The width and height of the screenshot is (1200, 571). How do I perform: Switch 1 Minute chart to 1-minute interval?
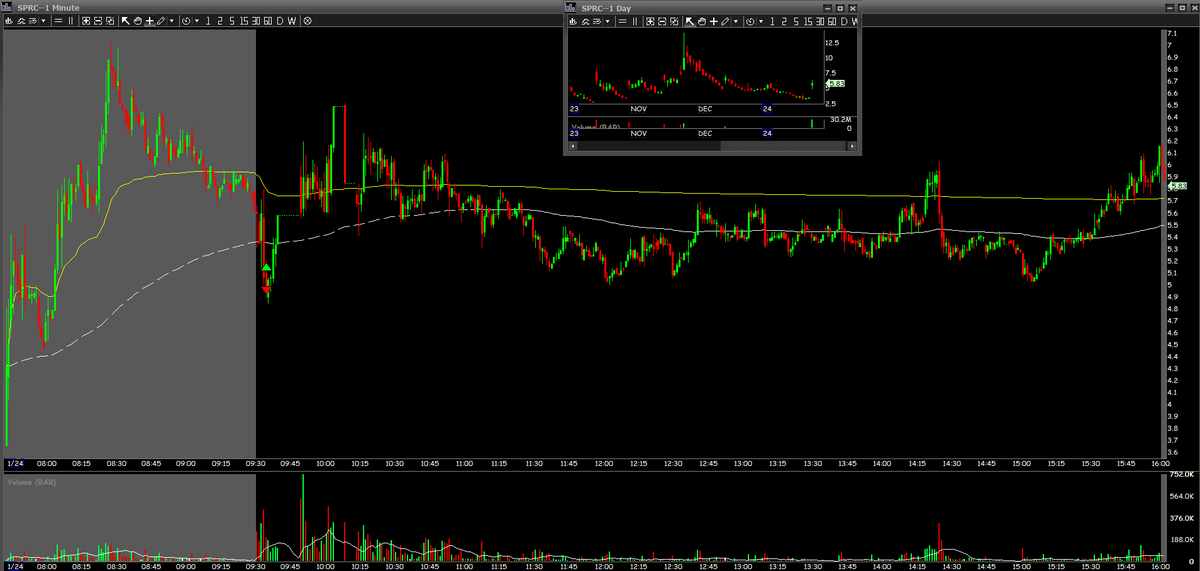click(208, 20)
